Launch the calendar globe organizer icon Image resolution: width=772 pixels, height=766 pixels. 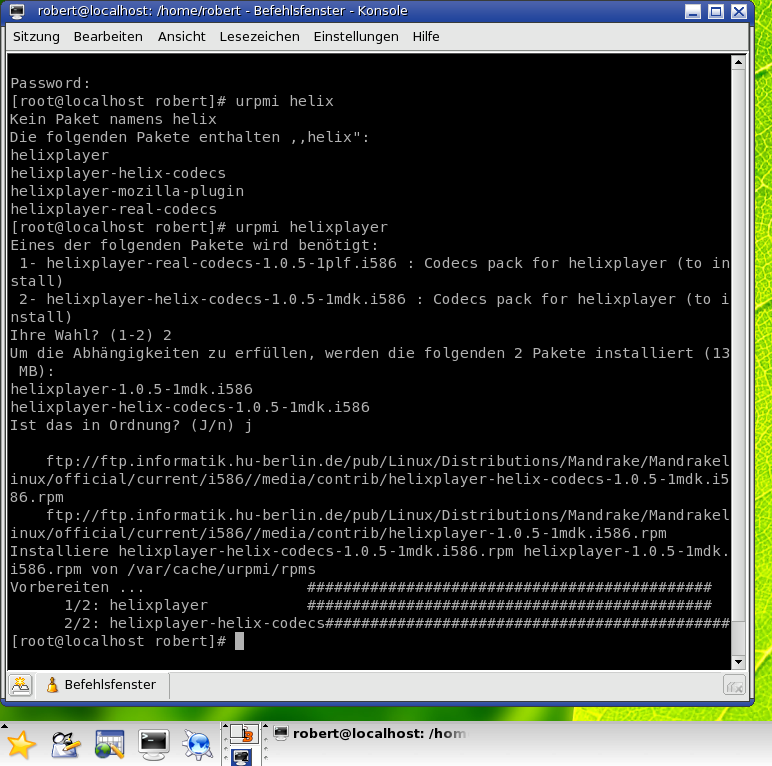click(109, 744)
